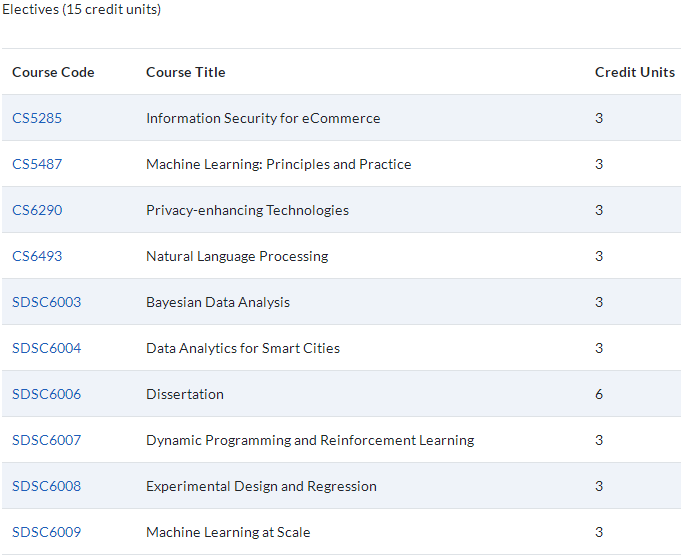Open the SDSC6007 course link
Viewport: 681px width, 555px height.
click(x=46, y=440)
